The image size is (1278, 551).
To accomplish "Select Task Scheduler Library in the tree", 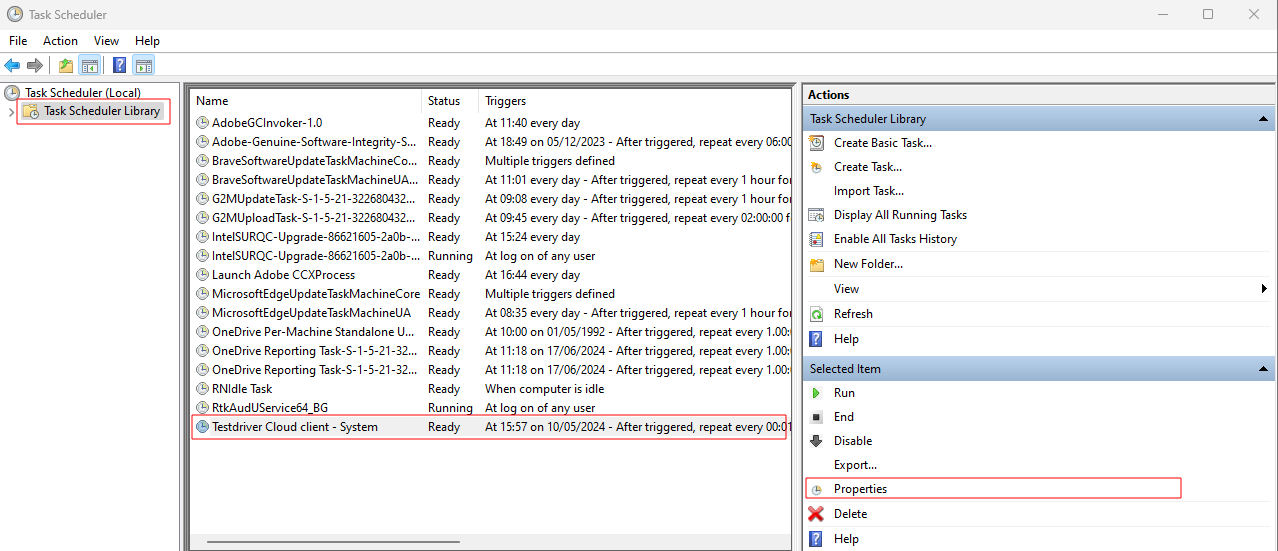I will pos(102,111).
